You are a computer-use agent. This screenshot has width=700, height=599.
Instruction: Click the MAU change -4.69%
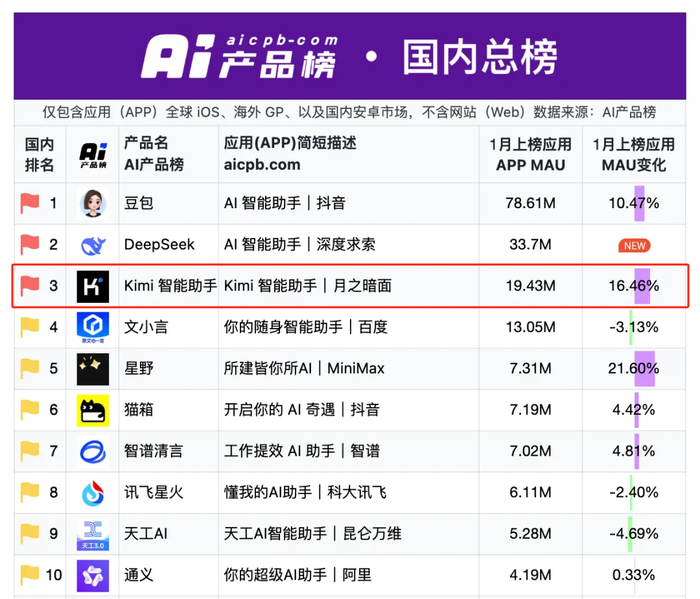tap(634, 534)
